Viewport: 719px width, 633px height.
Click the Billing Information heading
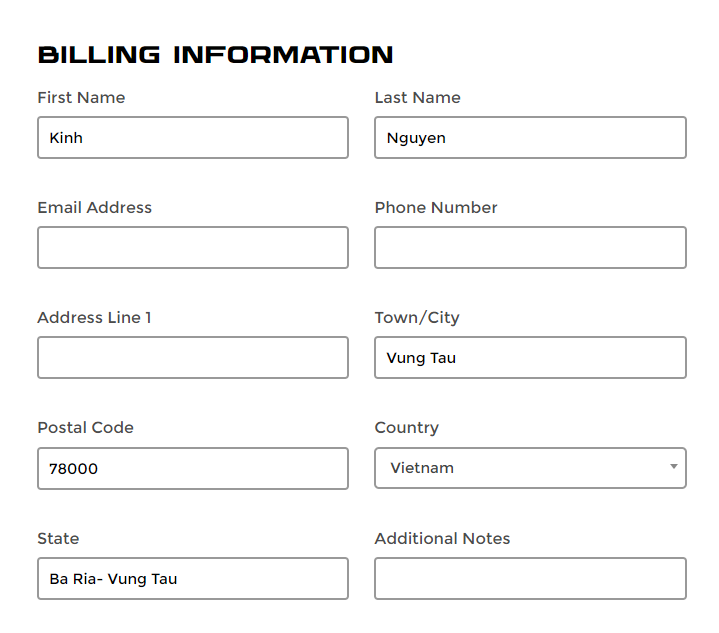point(216,55)
